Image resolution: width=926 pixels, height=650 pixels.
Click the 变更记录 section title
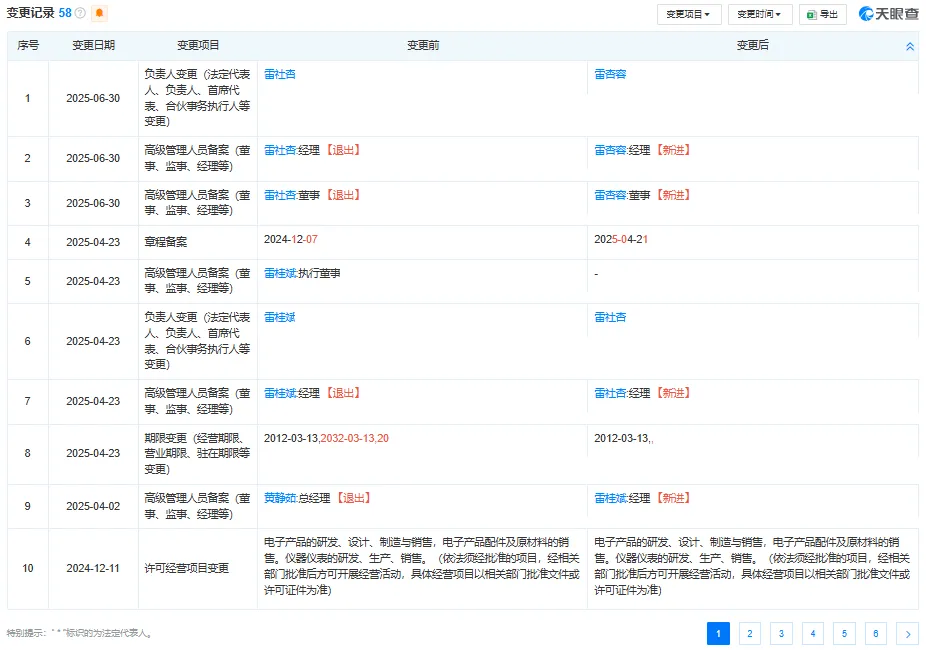tap(30, 13)
